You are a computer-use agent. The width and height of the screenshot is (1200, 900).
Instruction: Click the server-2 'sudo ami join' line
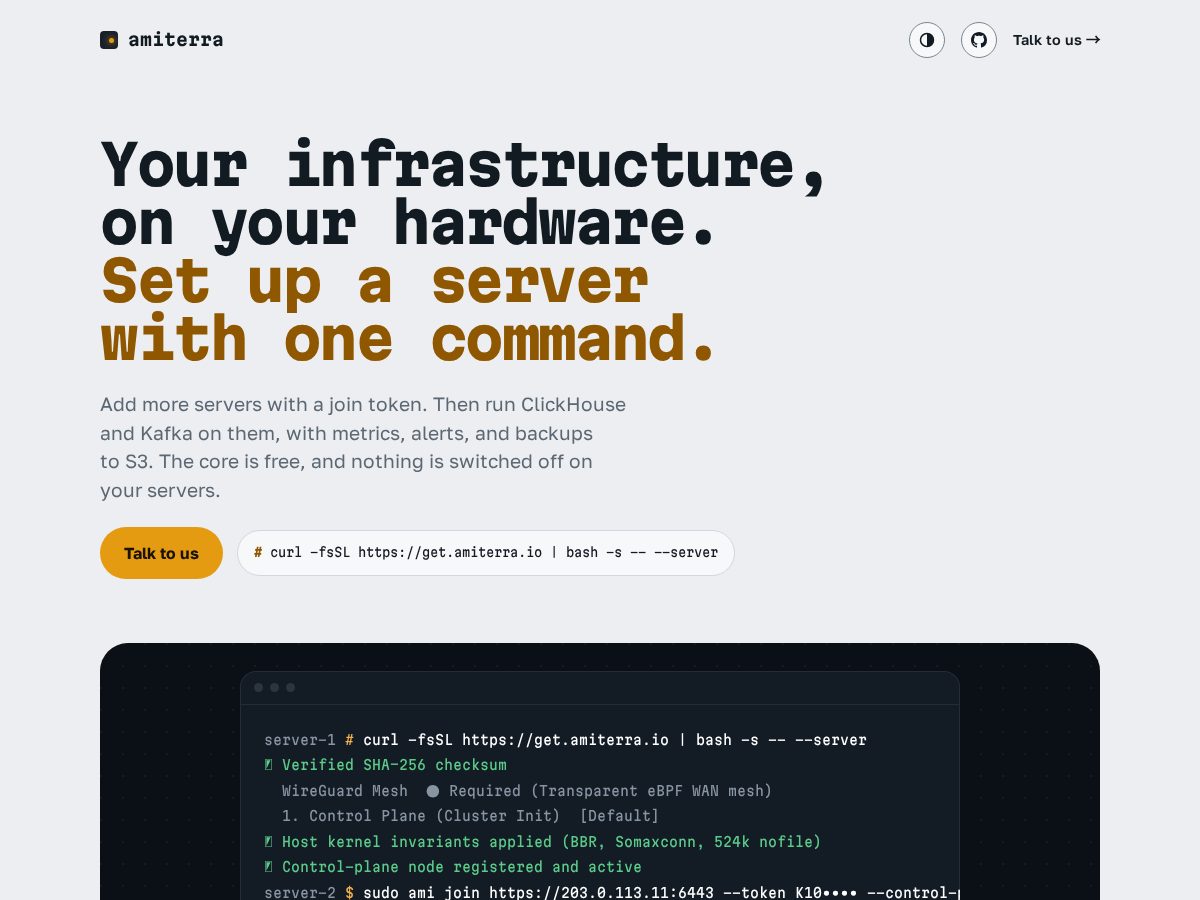click(x=611, y=892)
